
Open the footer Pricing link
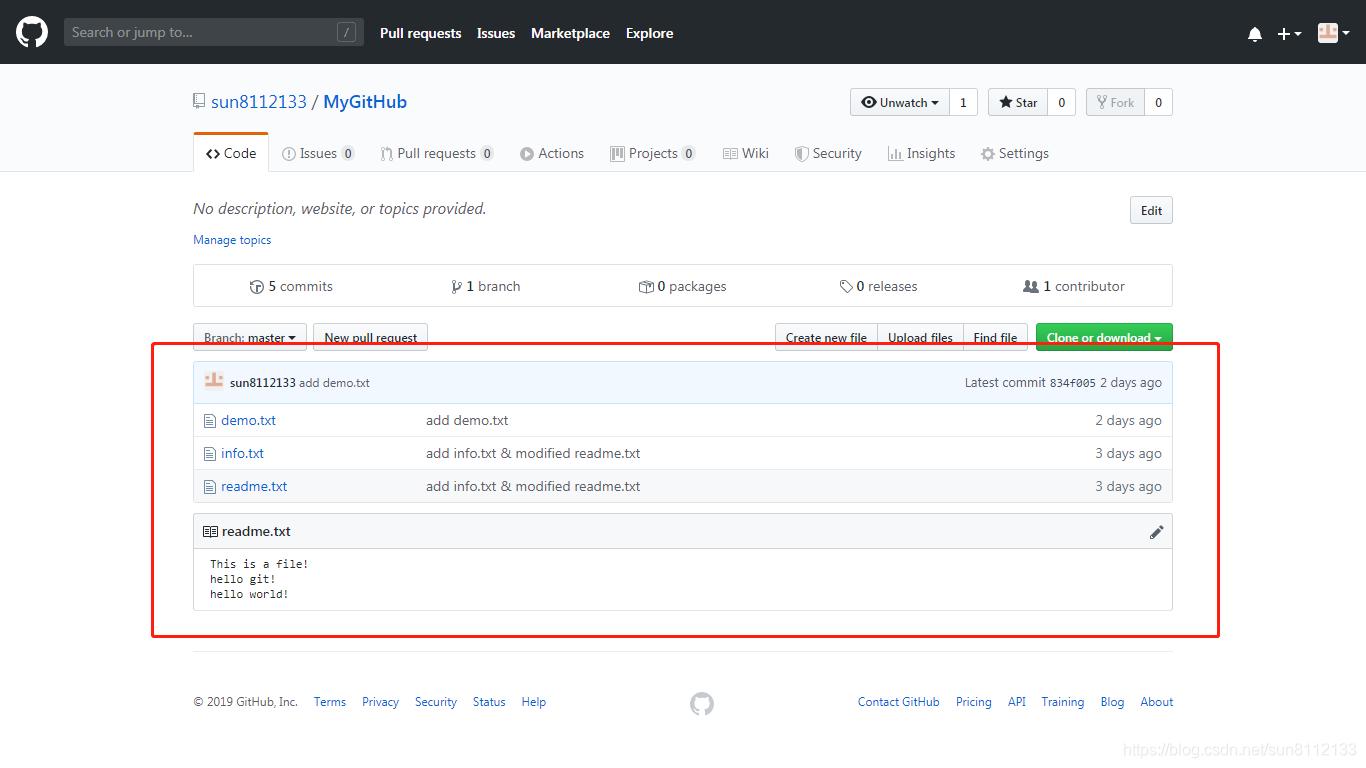click(x=974, y=702)
